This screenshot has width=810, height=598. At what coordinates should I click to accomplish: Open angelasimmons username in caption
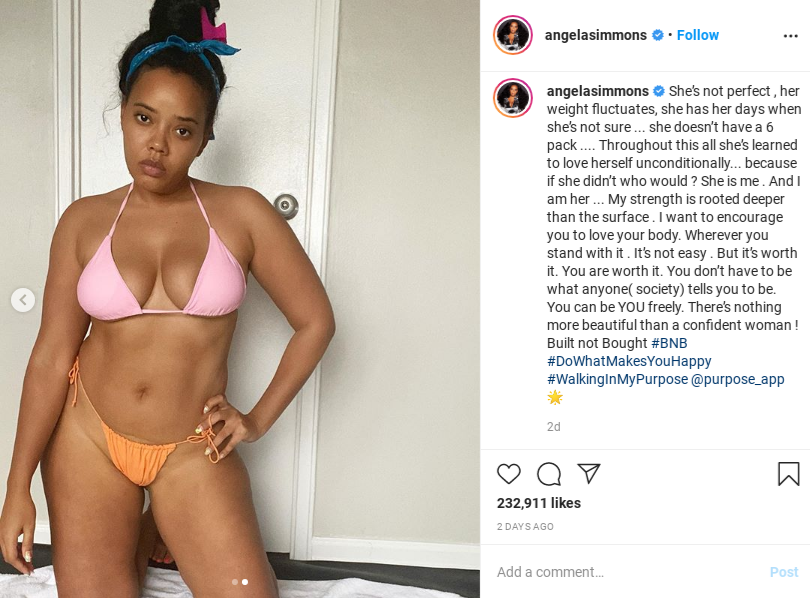(598, 91)
